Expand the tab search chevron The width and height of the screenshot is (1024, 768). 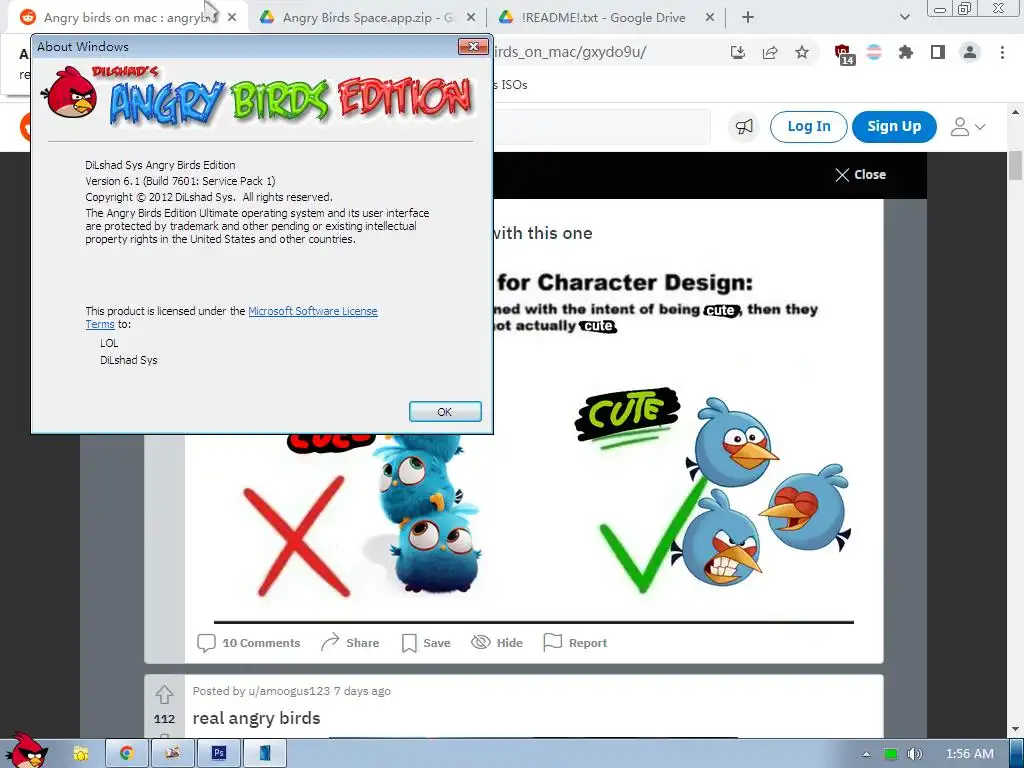[904, 18]
